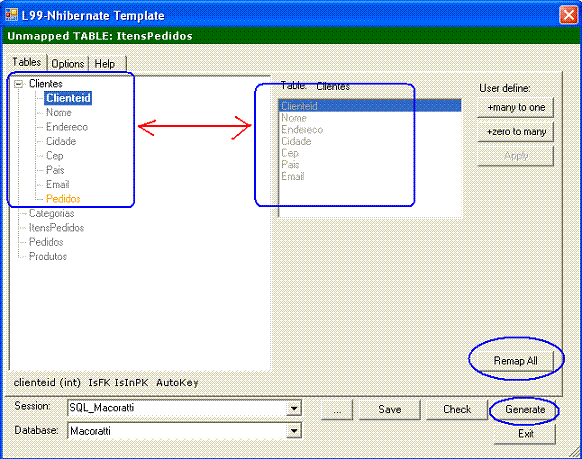Click the Save button
Viewport: 582px width, 459px height.
pos(390,410)
